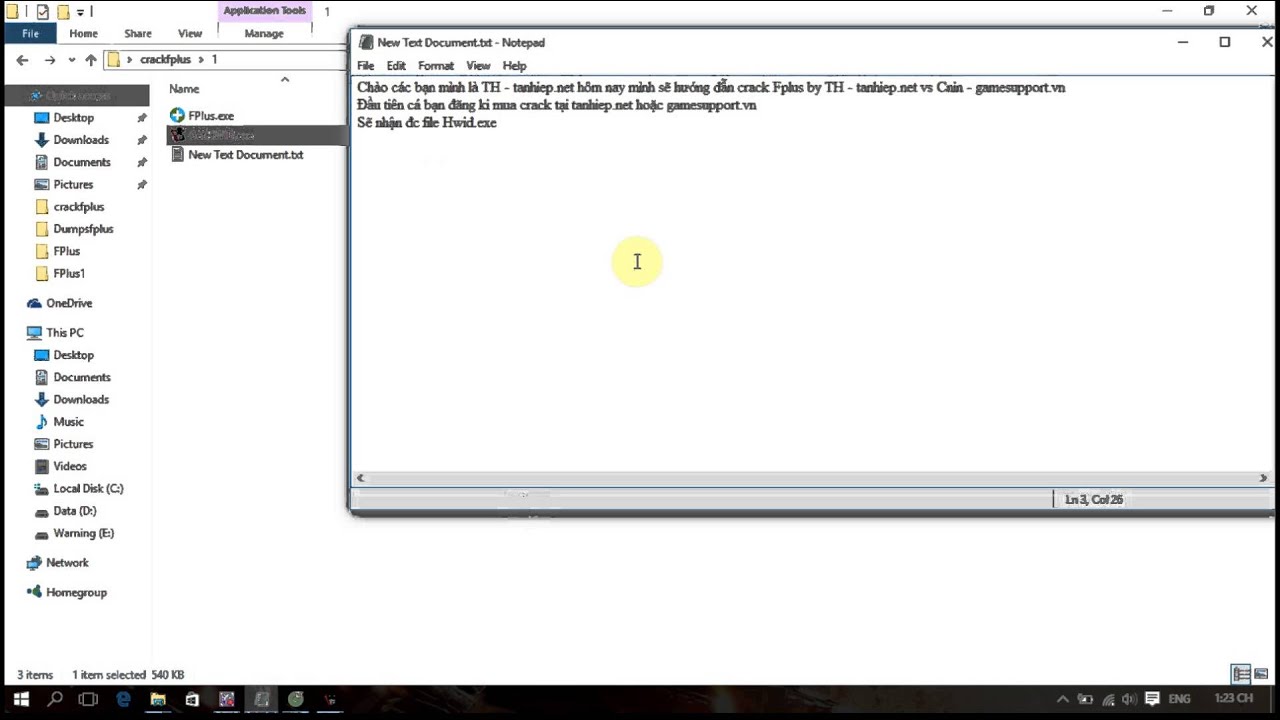
Task: Open File Explorer taskbar icon
Action: (158, 700)
